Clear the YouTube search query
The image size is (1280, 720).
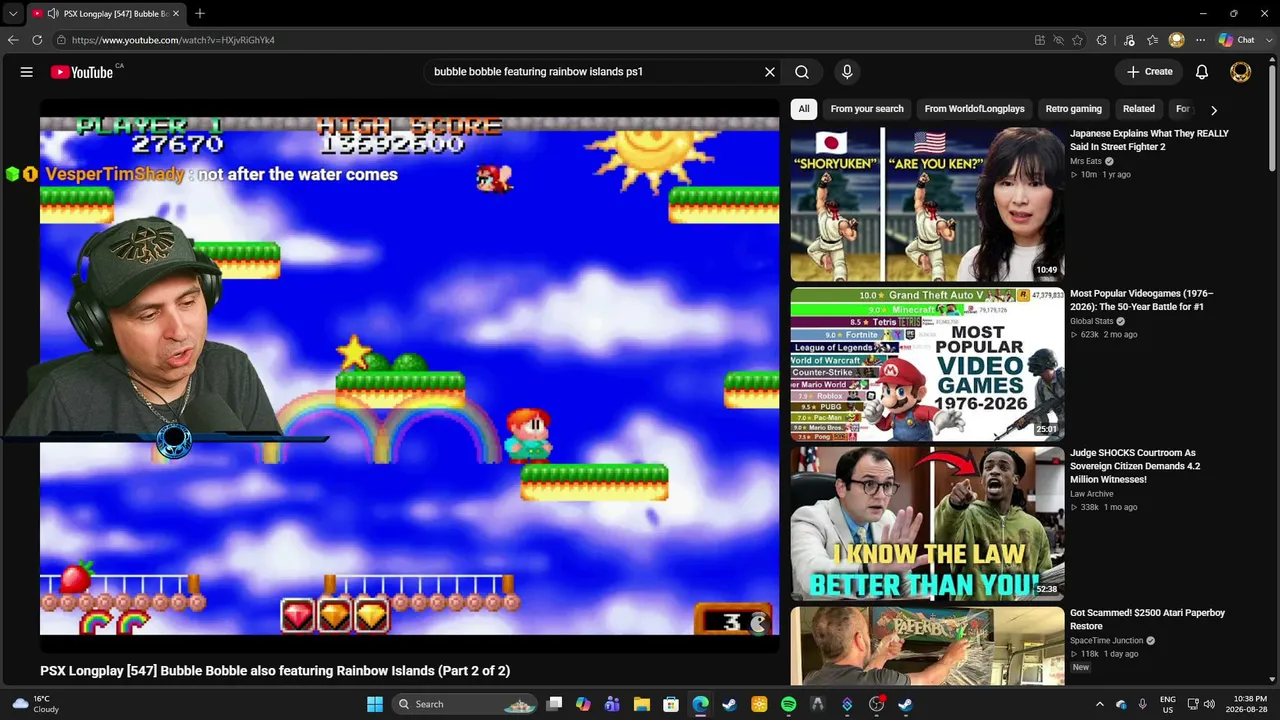click(770, 72)
